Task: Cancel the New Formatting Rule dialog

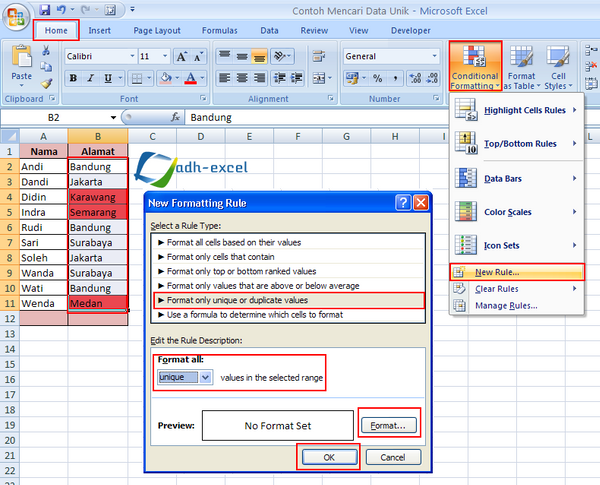Action: pos(393,457)
